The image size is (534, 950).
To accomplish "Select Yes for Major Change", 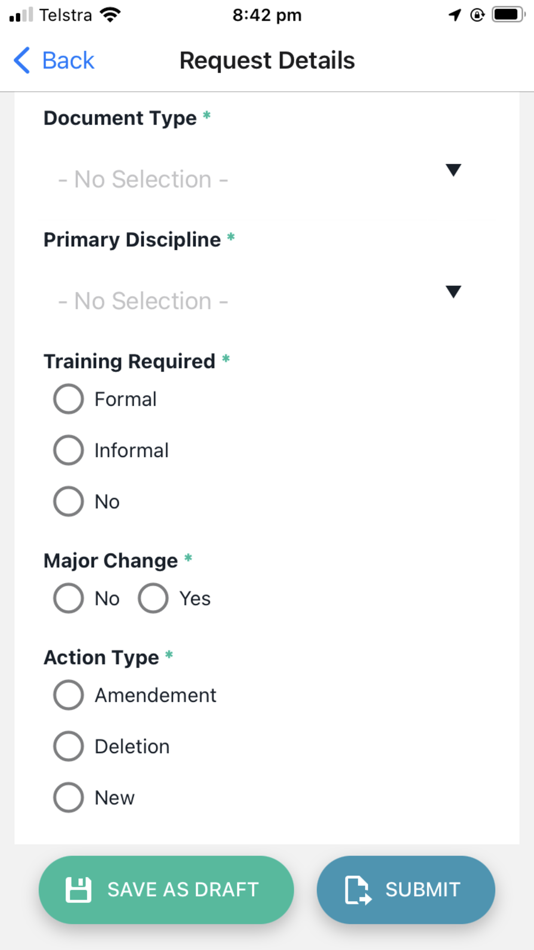I will tap(153, 599).
